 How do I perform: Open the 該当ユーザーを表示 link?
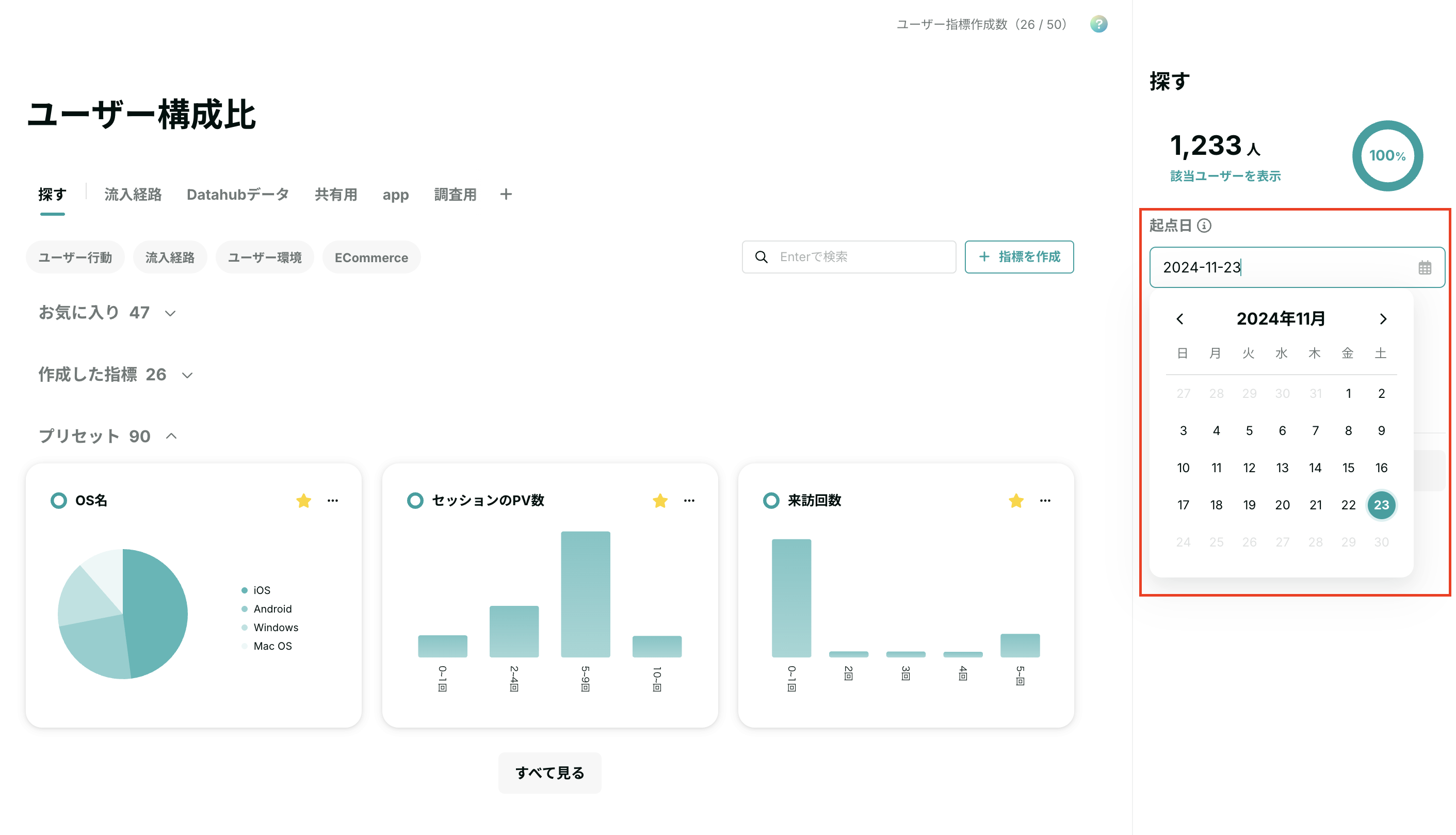click(1225, 176)
